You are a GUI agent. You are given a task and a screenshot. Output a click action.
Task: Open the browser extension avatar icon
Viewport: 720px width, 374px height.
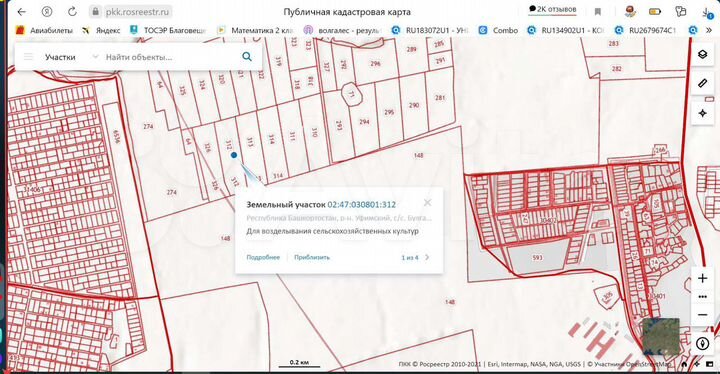pyautogui.click(x=630, y=12)
